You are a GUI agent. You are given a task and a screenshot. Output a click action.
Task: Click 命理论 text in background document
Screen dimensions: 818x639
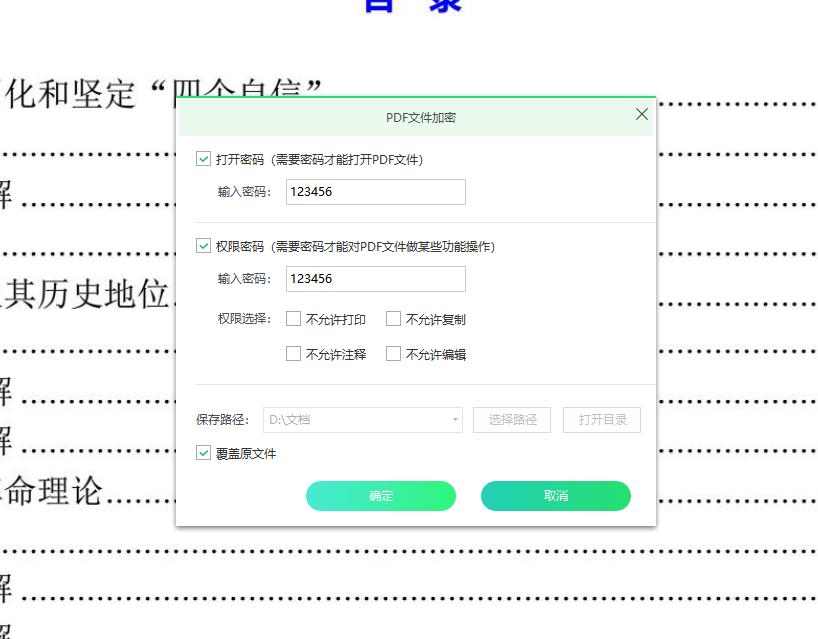(52, 490)
